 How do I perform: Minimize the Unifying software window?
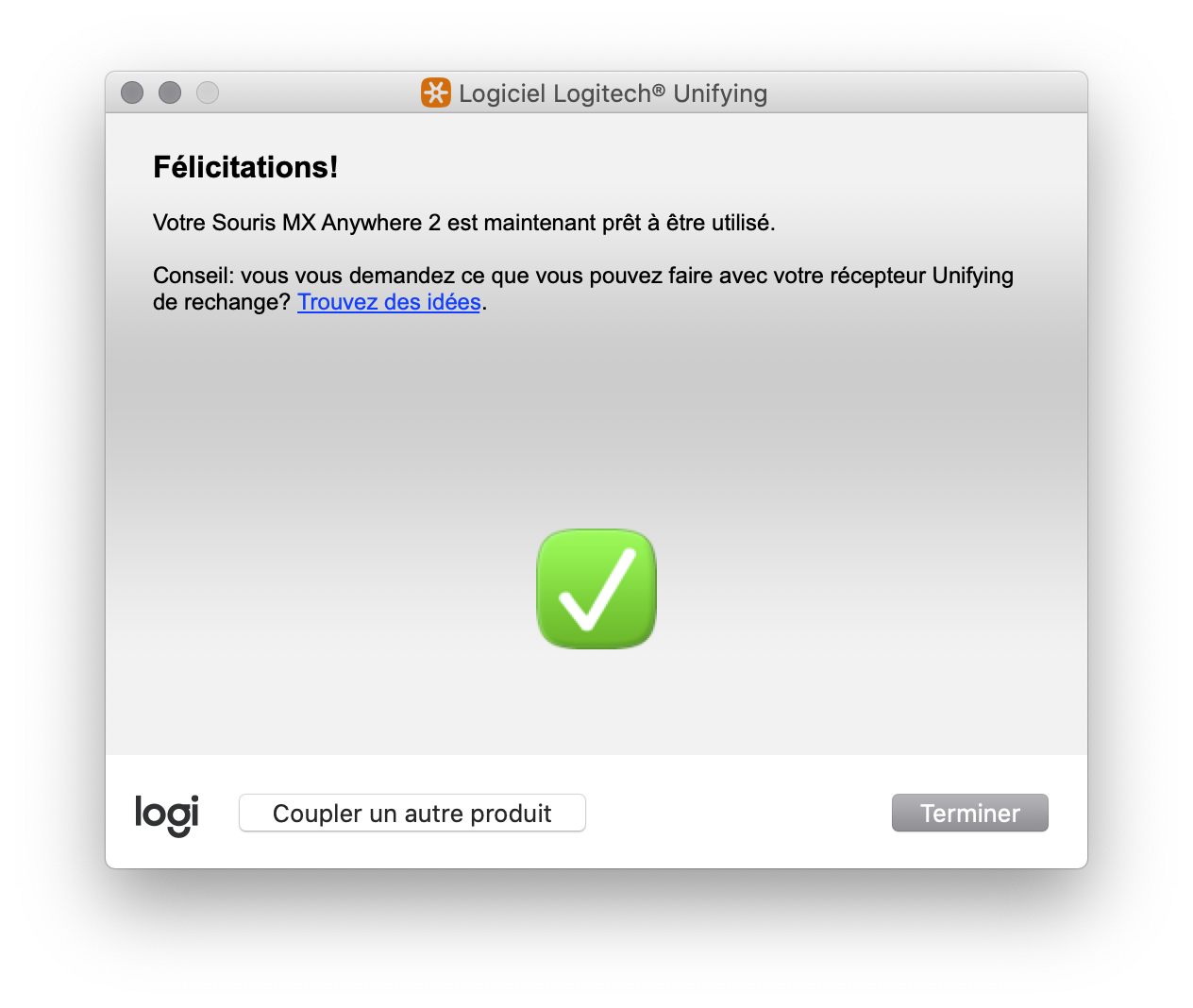[170, 92]
